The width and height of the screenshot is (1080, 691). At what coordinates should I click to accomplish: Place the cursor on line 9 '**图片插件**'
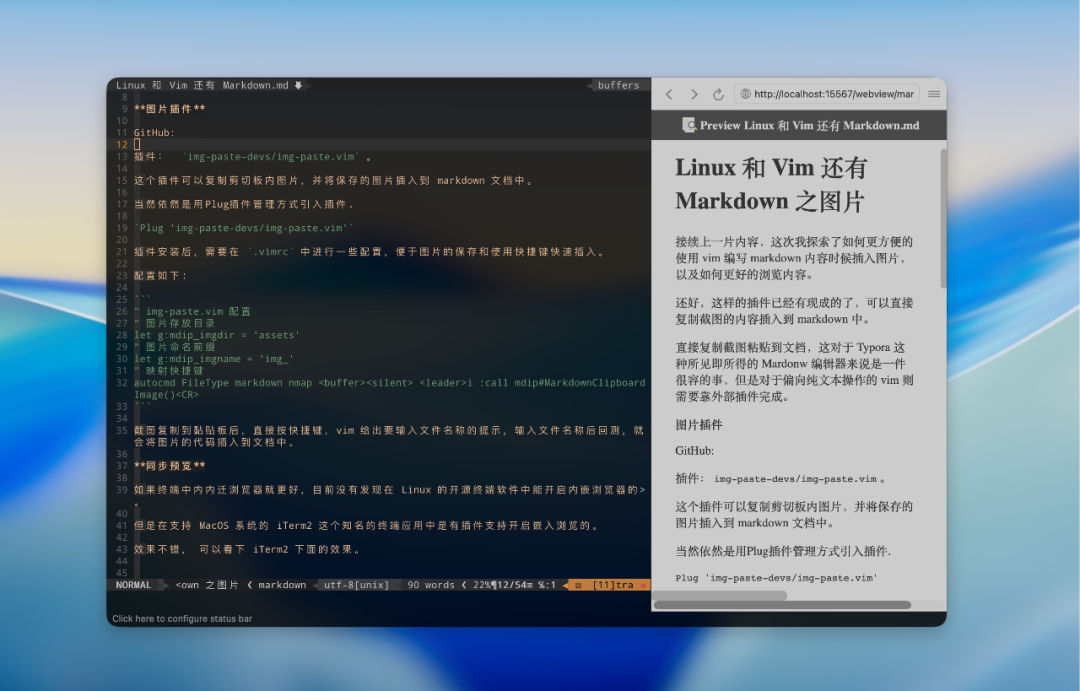[169, 109]
